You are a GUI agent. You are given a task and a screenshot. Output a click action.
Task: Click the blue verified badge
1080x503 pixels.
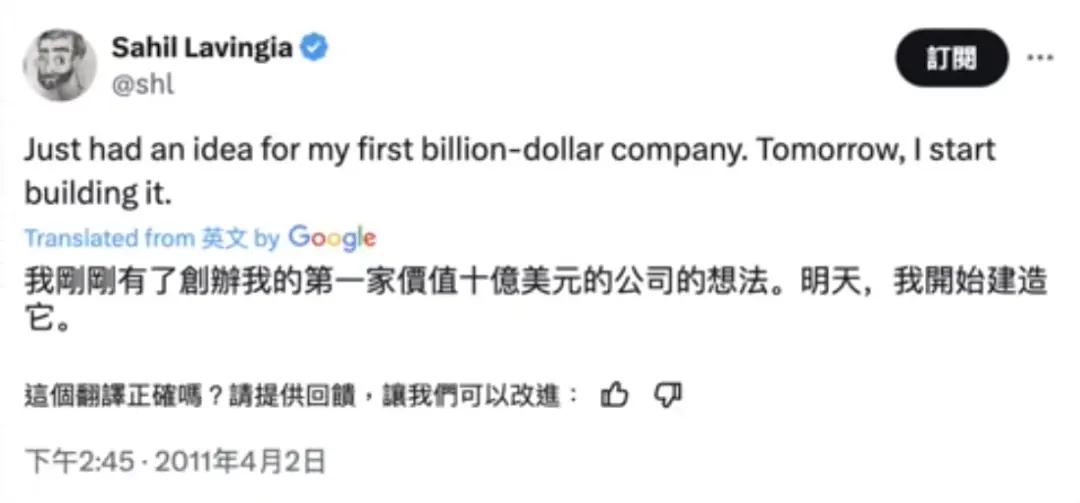(313, 49)
